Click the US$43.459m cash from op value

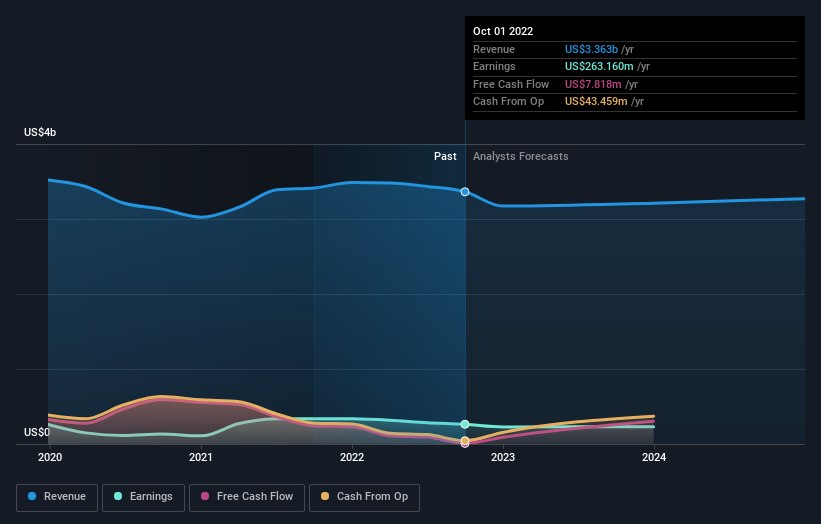[596, 102]
